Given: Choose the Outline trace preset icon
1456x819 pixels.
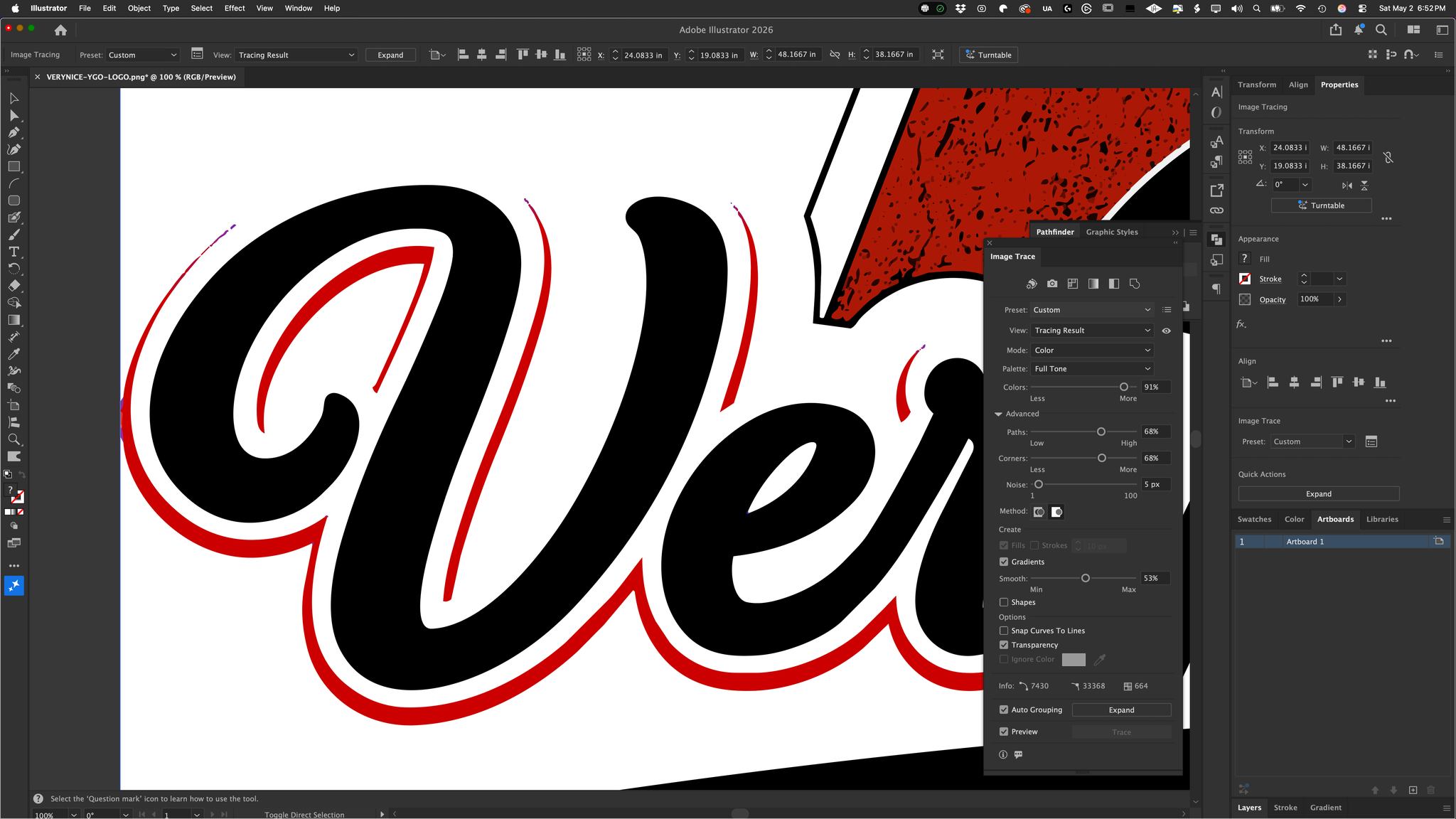Looking at the screenshot, I should (1135, 284).
